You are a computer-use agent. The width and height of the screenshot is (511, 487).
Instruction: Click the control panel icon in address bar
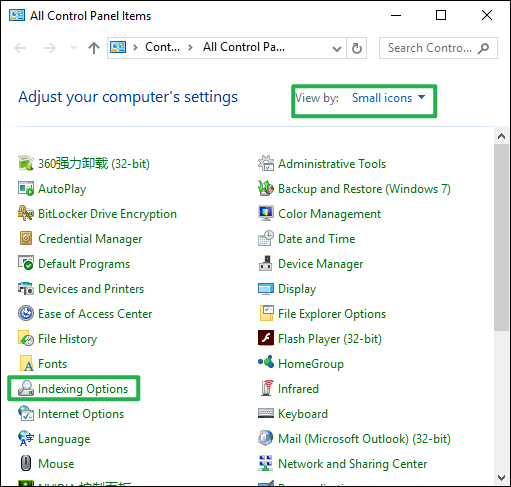tap(118, 47)
